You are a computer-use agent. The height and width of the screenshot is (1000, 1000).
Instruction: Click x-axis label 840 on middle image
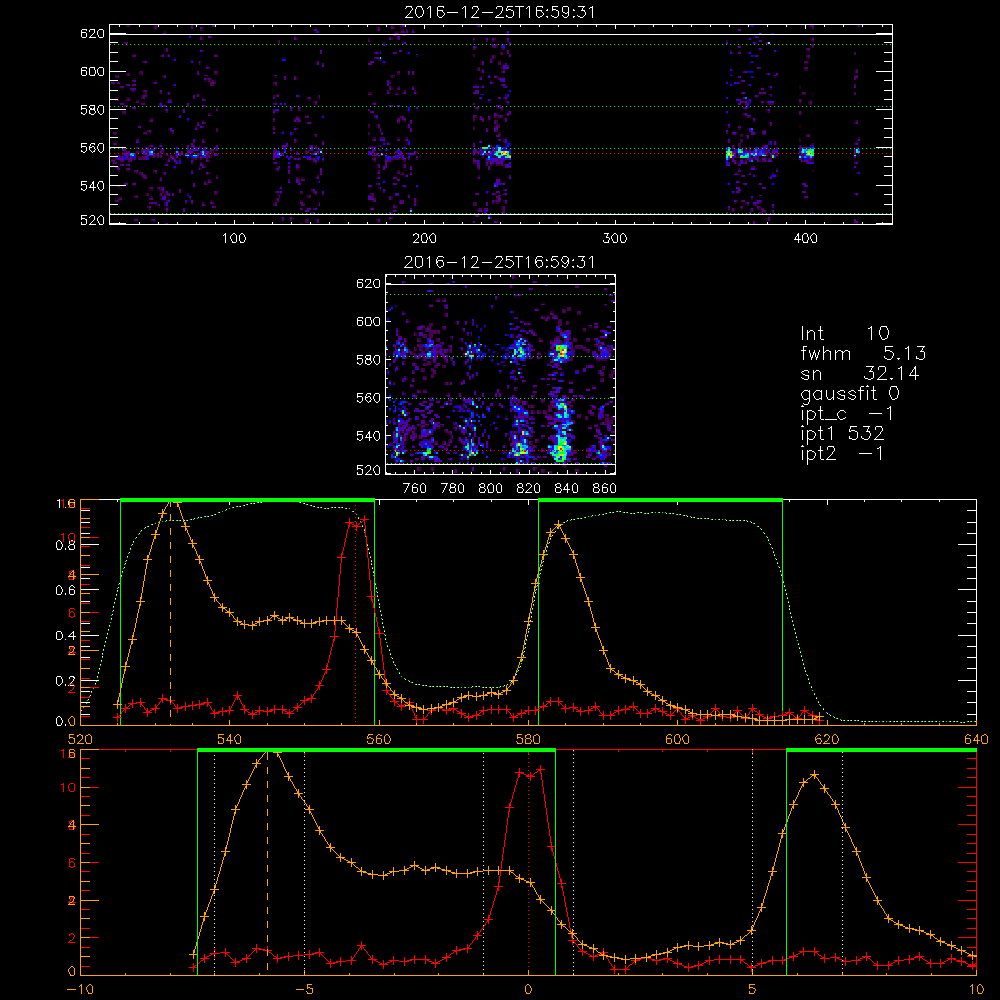pos(566,489)
